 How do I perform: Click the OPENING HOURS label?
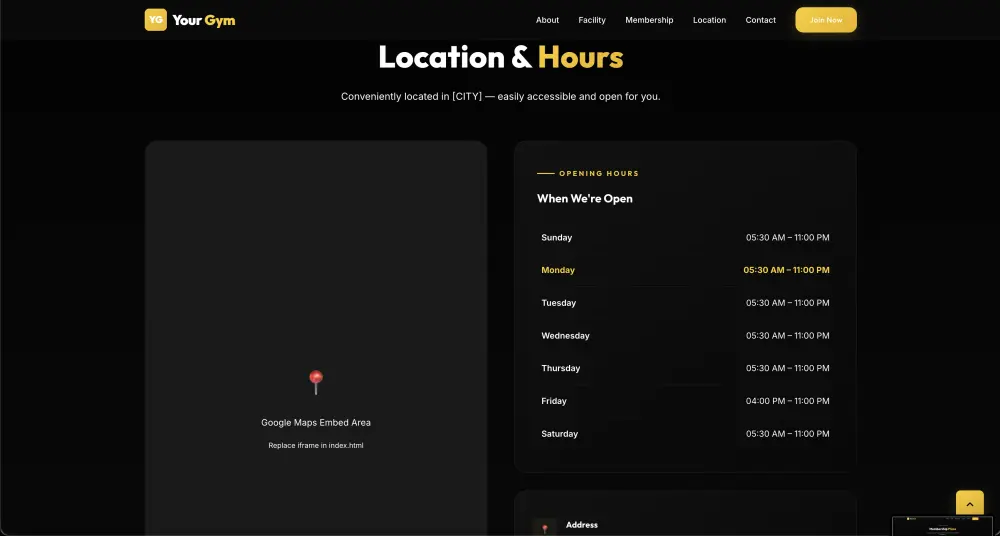point(599,174)
